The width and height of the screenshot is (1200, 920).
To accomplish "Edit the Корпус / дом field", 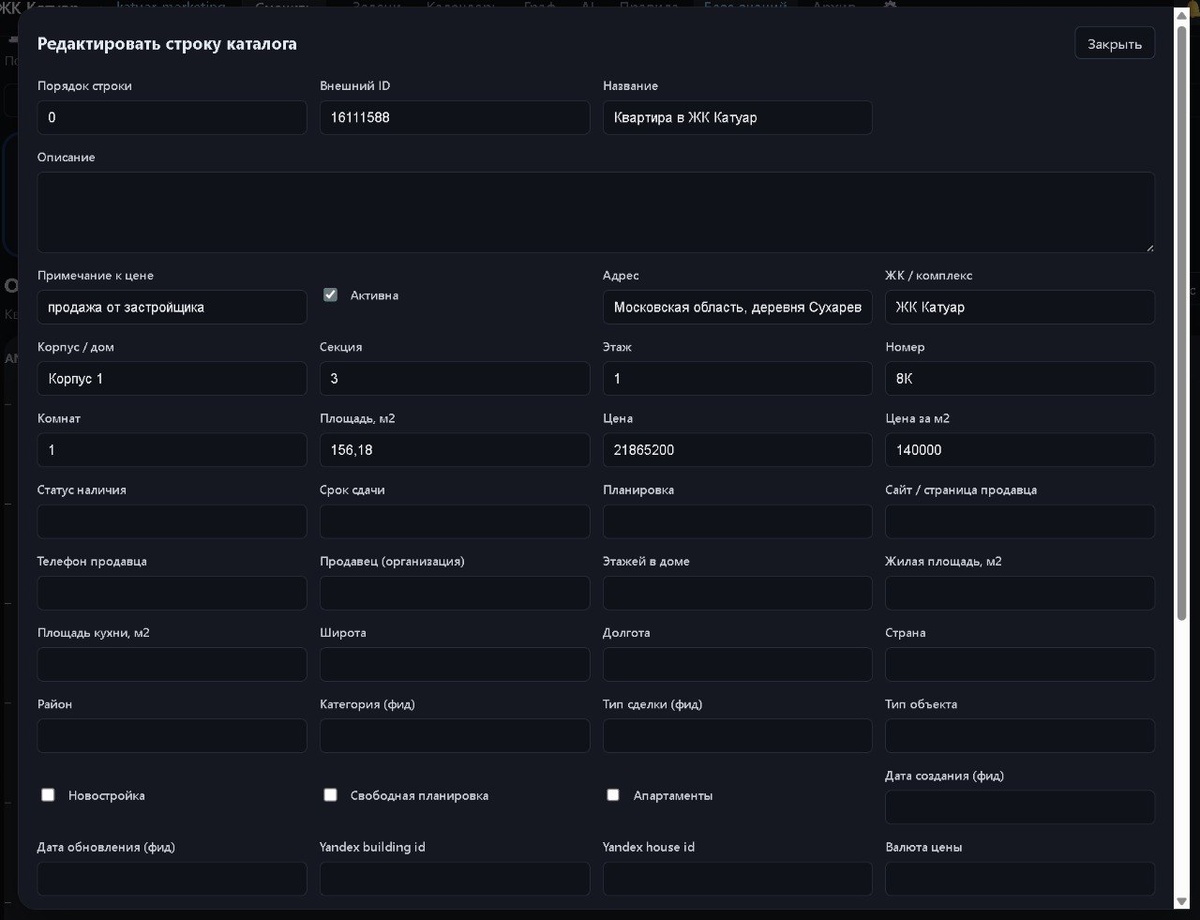I will [x=172, y=379].
